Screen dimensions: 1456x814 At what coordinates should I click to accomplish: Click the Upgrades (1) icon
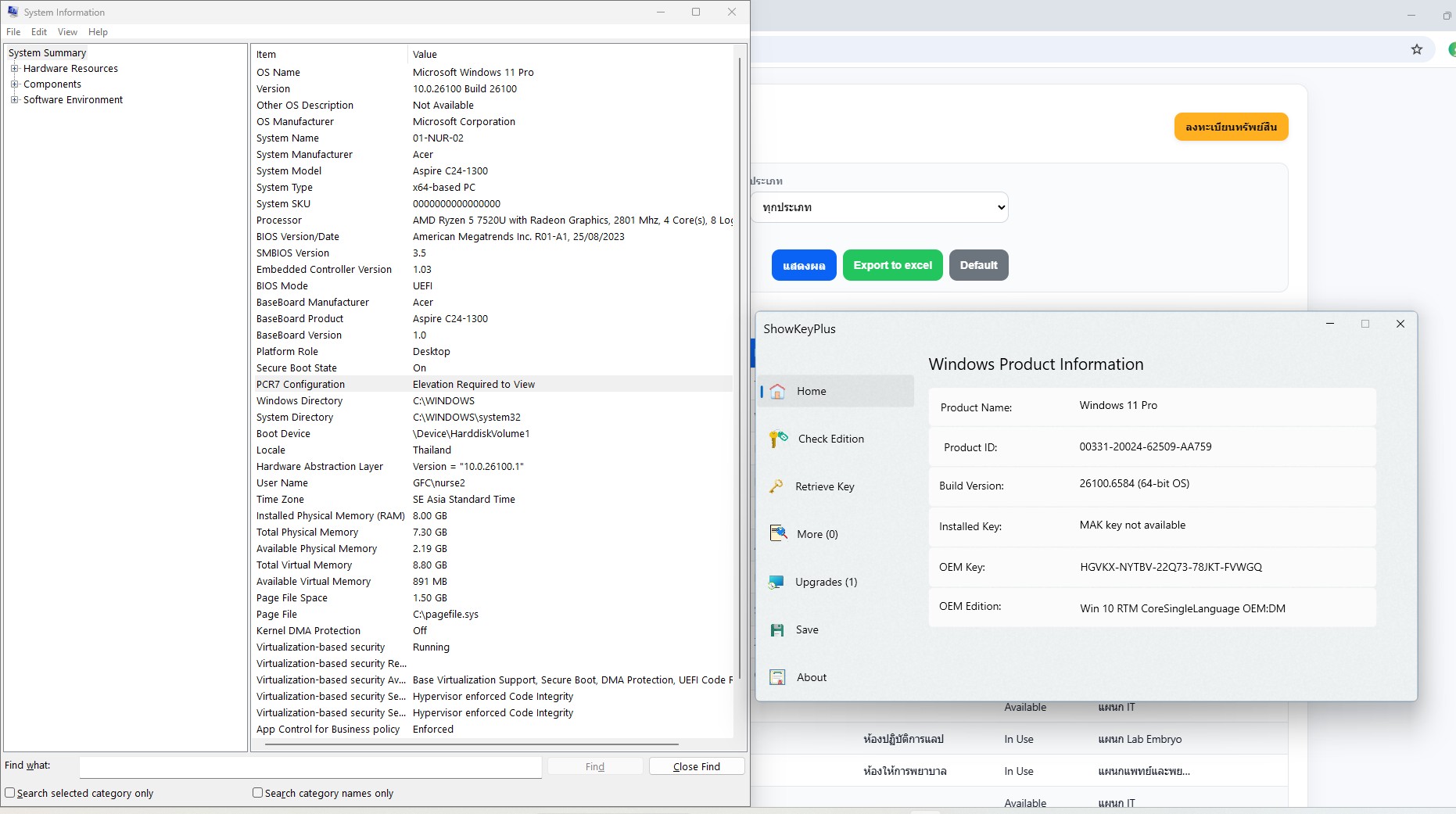[x=776, y=582]
